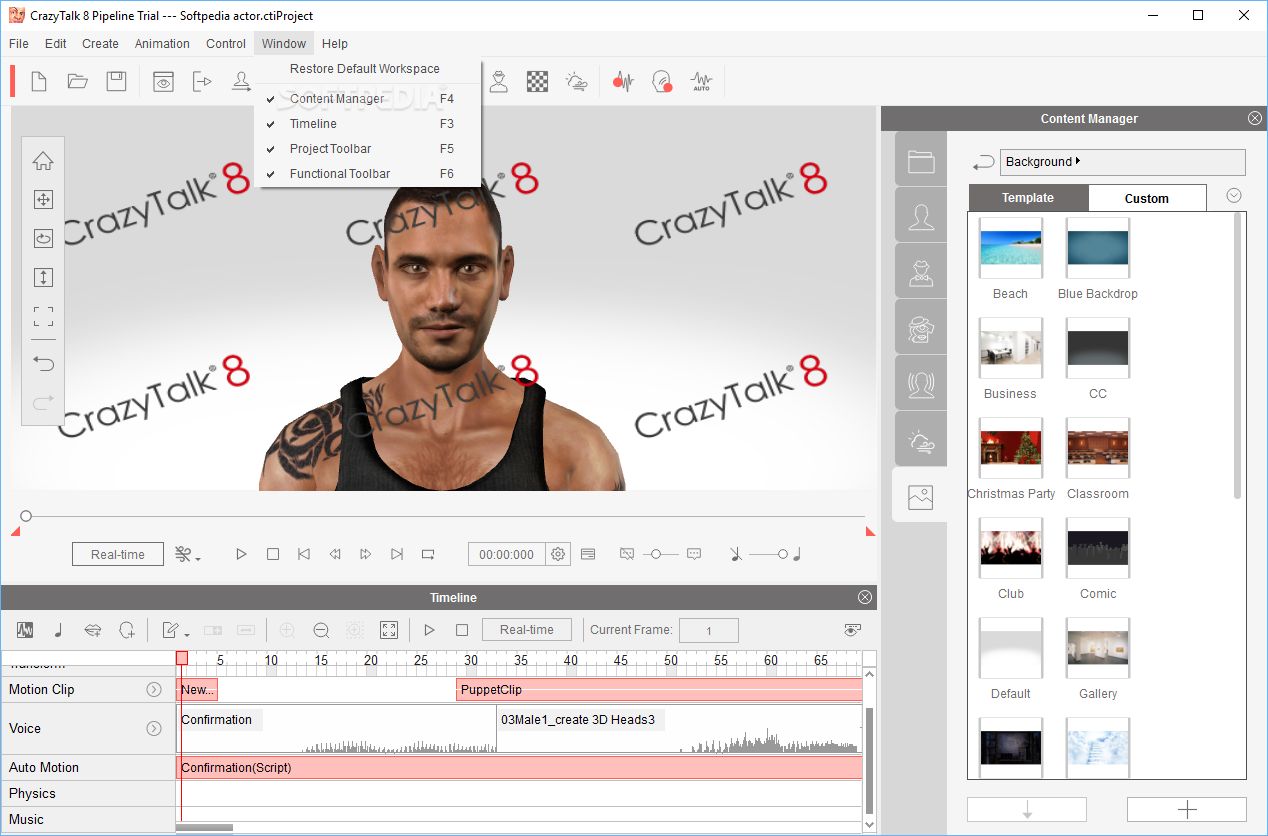Click the face puppet record icon
Viewport: 1268px width, 836px height.
(662, 82)
